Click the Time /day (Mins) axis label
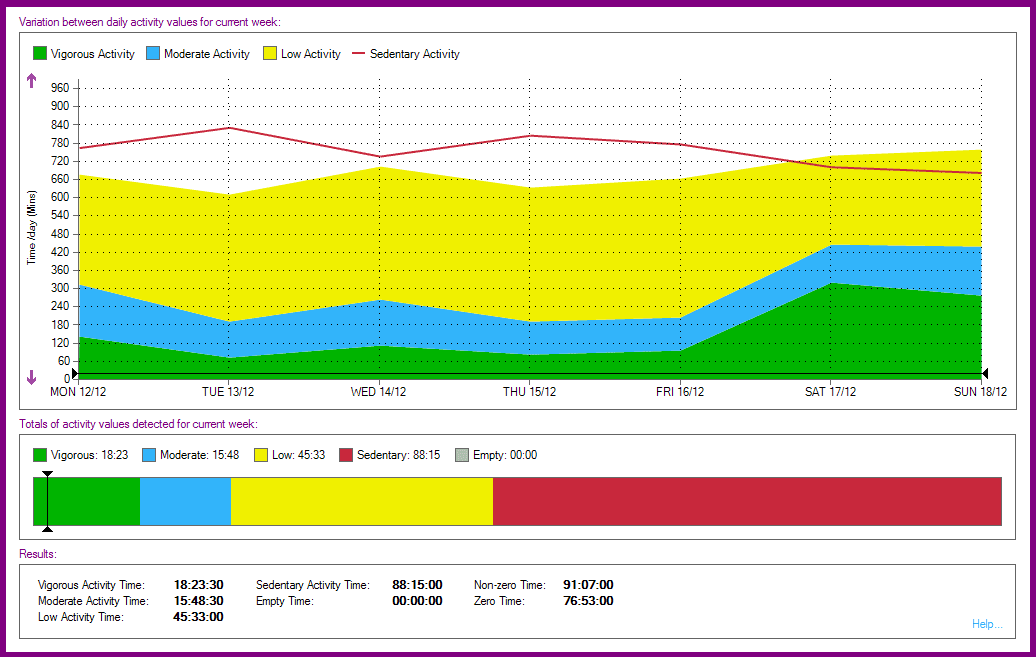Screen dimensions: 1036x657 (x=31, y=224)
